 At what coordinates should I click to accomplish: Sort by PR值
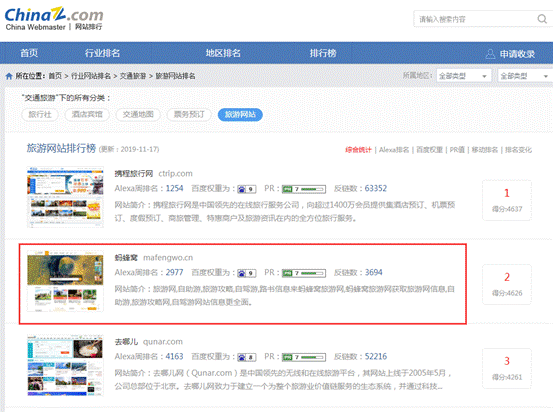(457, 150)
